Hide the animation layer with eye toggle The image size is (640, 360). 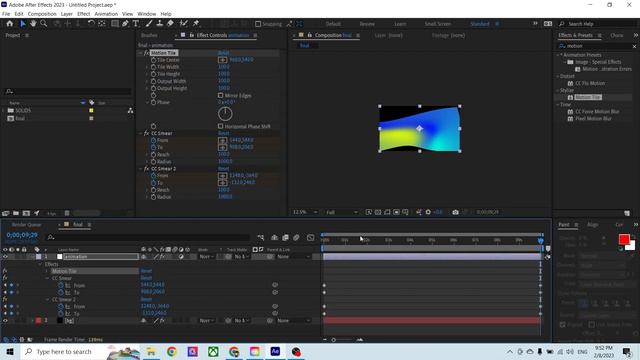pyautogui.click(x=5, y=257)
